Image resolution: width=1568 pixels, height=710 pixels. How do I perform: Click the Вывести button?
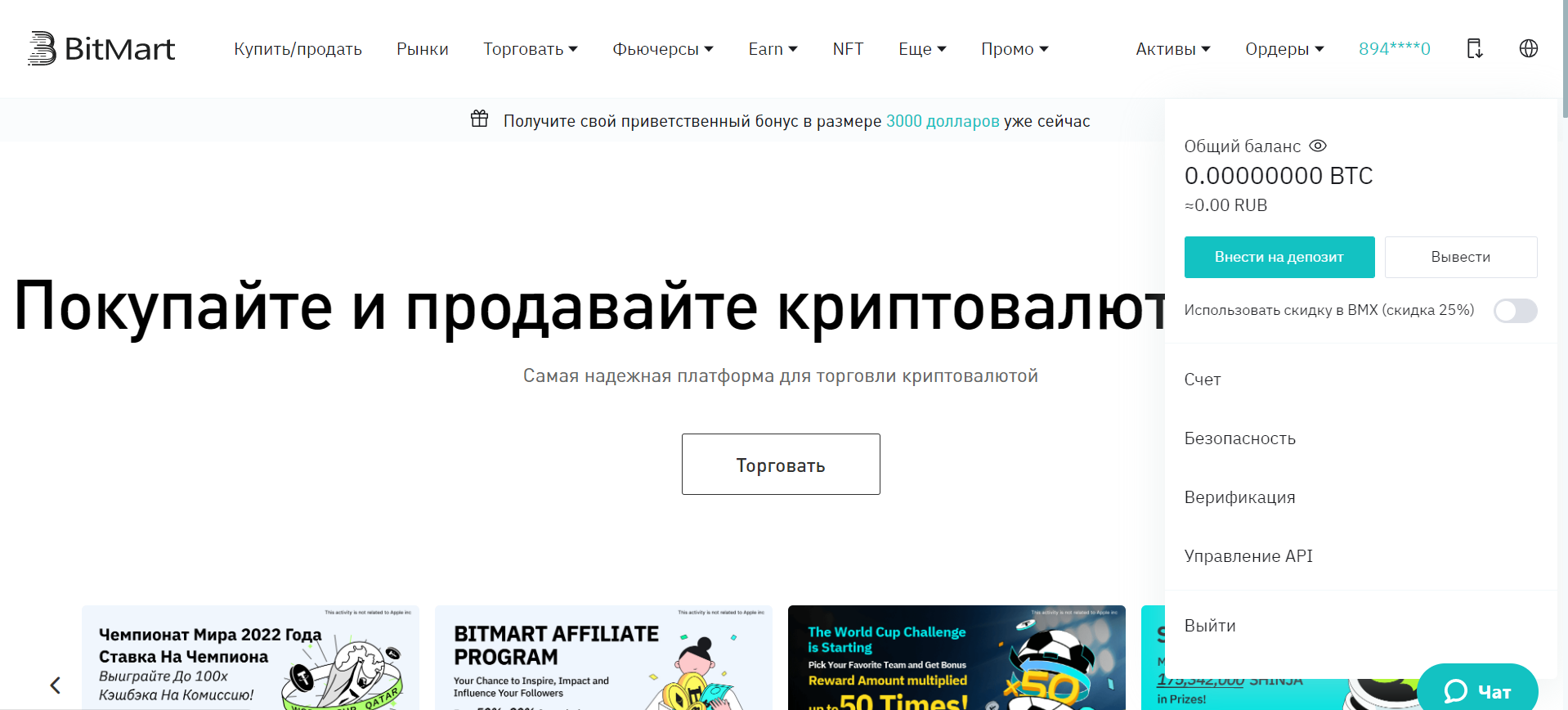coord(1461,257)
